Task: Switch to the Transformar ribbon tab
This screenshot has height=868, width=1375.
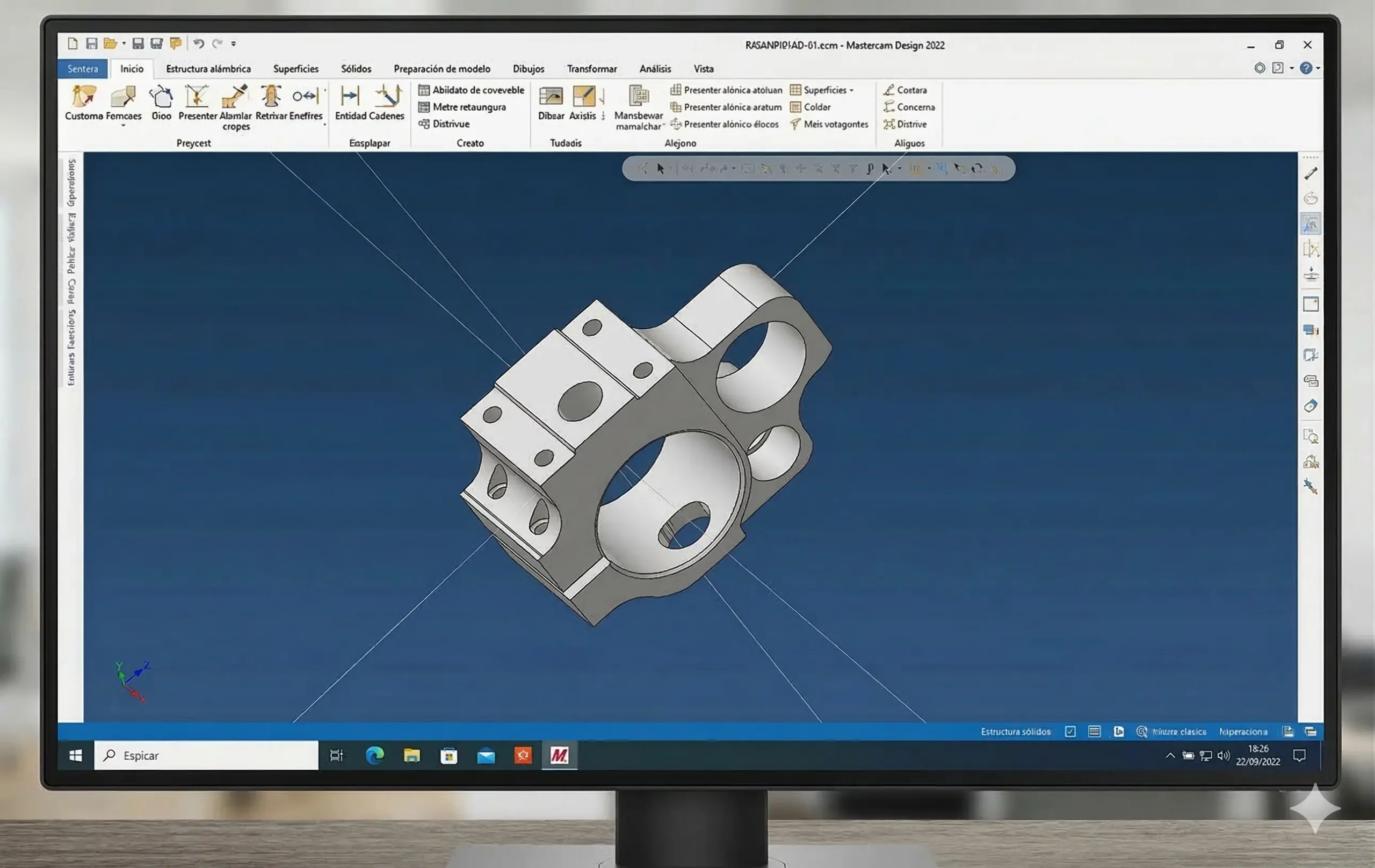Action: (591, 69)
